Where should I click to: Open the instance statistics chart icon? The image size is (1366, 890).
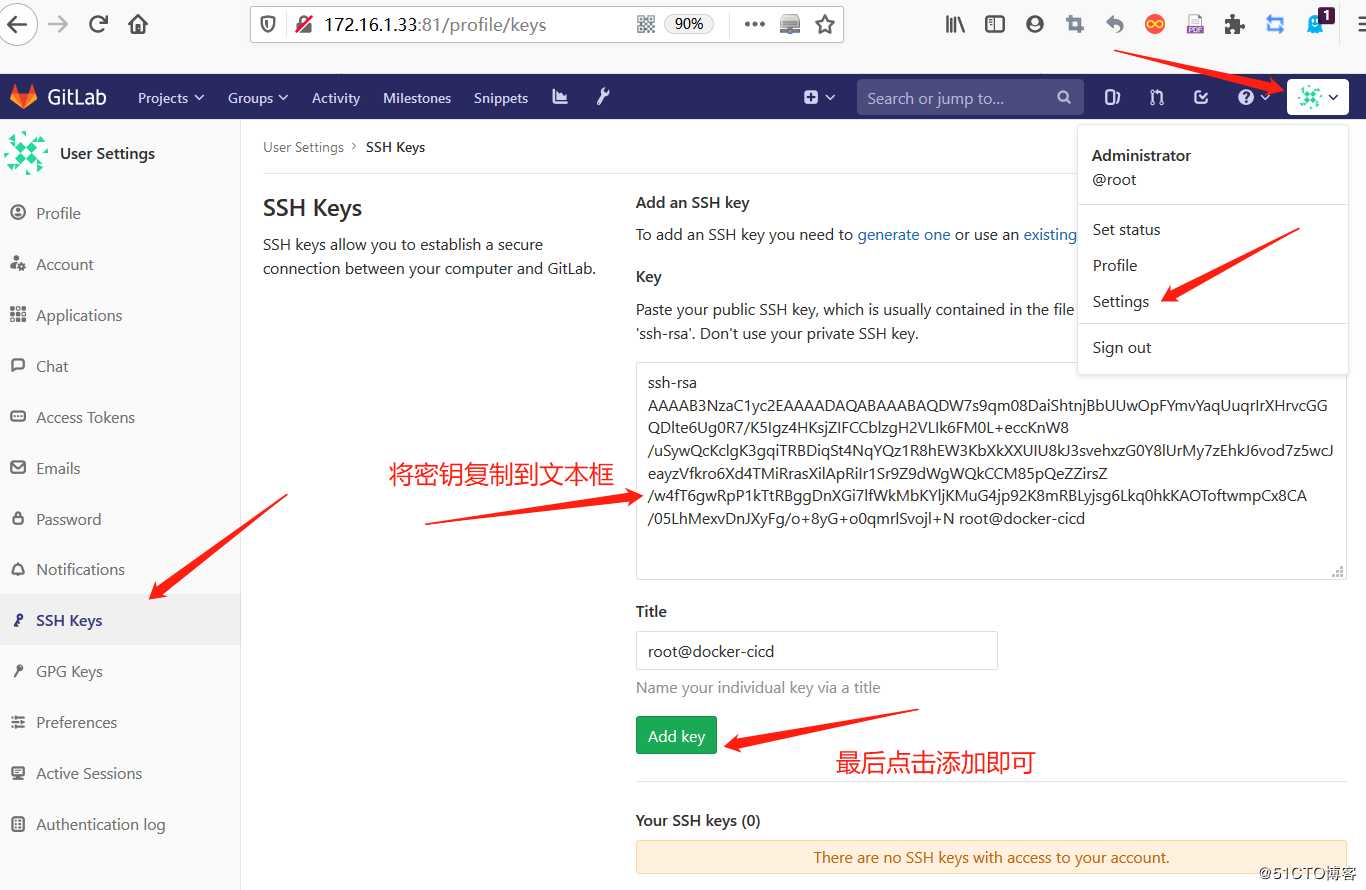point(560,97)
